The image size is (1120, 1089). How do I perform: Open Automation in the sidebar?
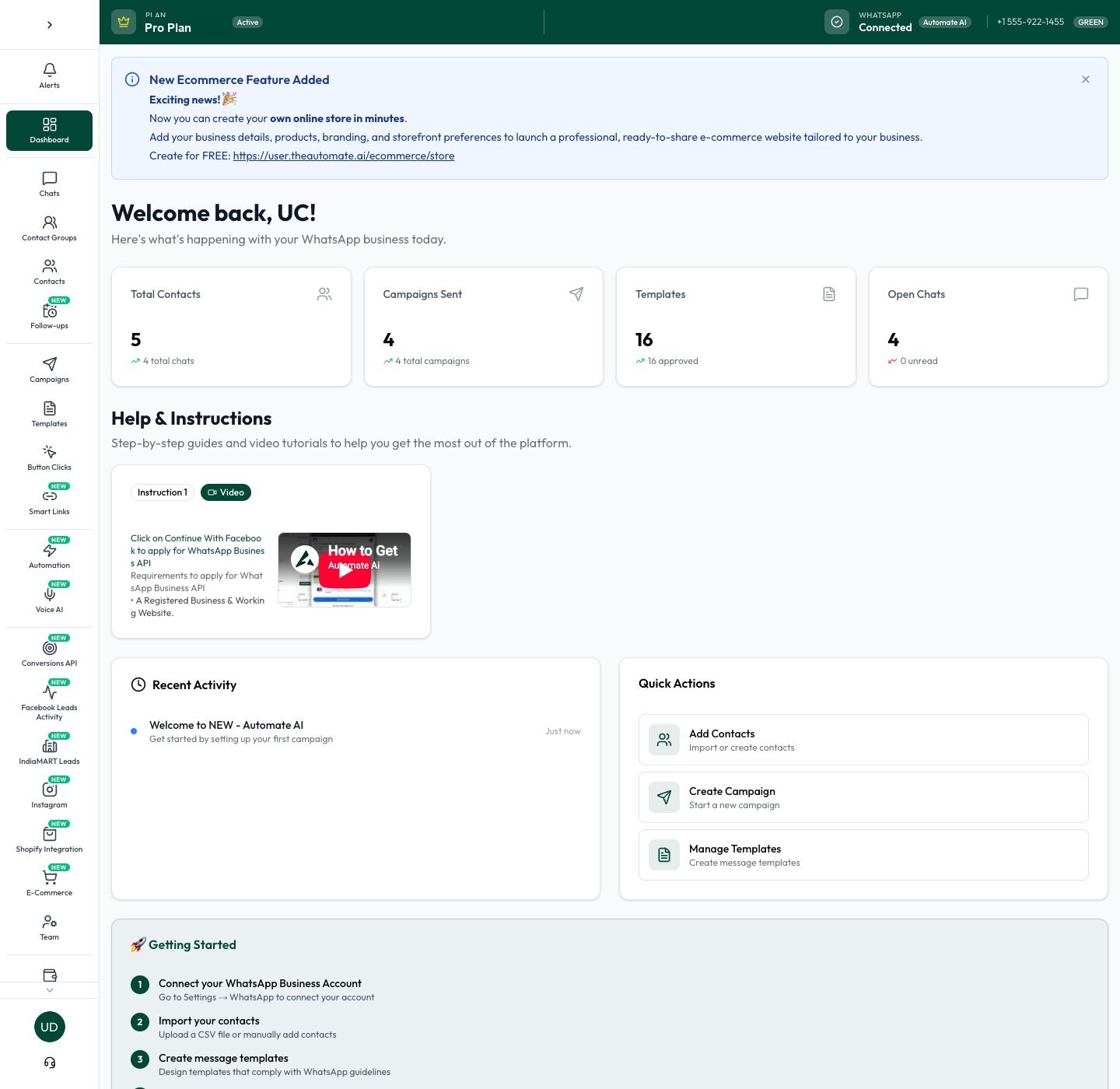pyautogui.click(x=50, y=556)
